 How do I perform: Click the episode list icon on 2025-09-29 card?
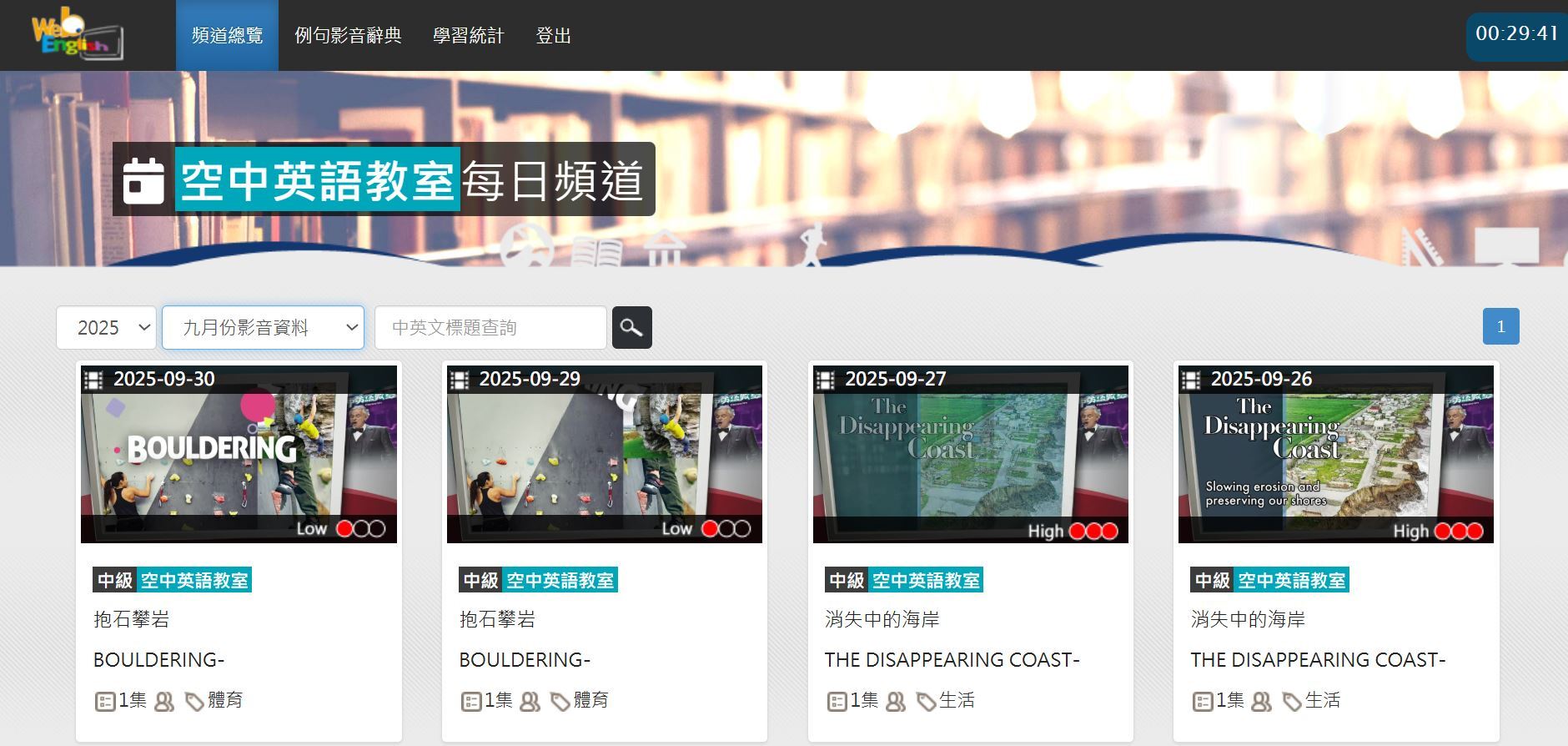[x=470, y=702]
